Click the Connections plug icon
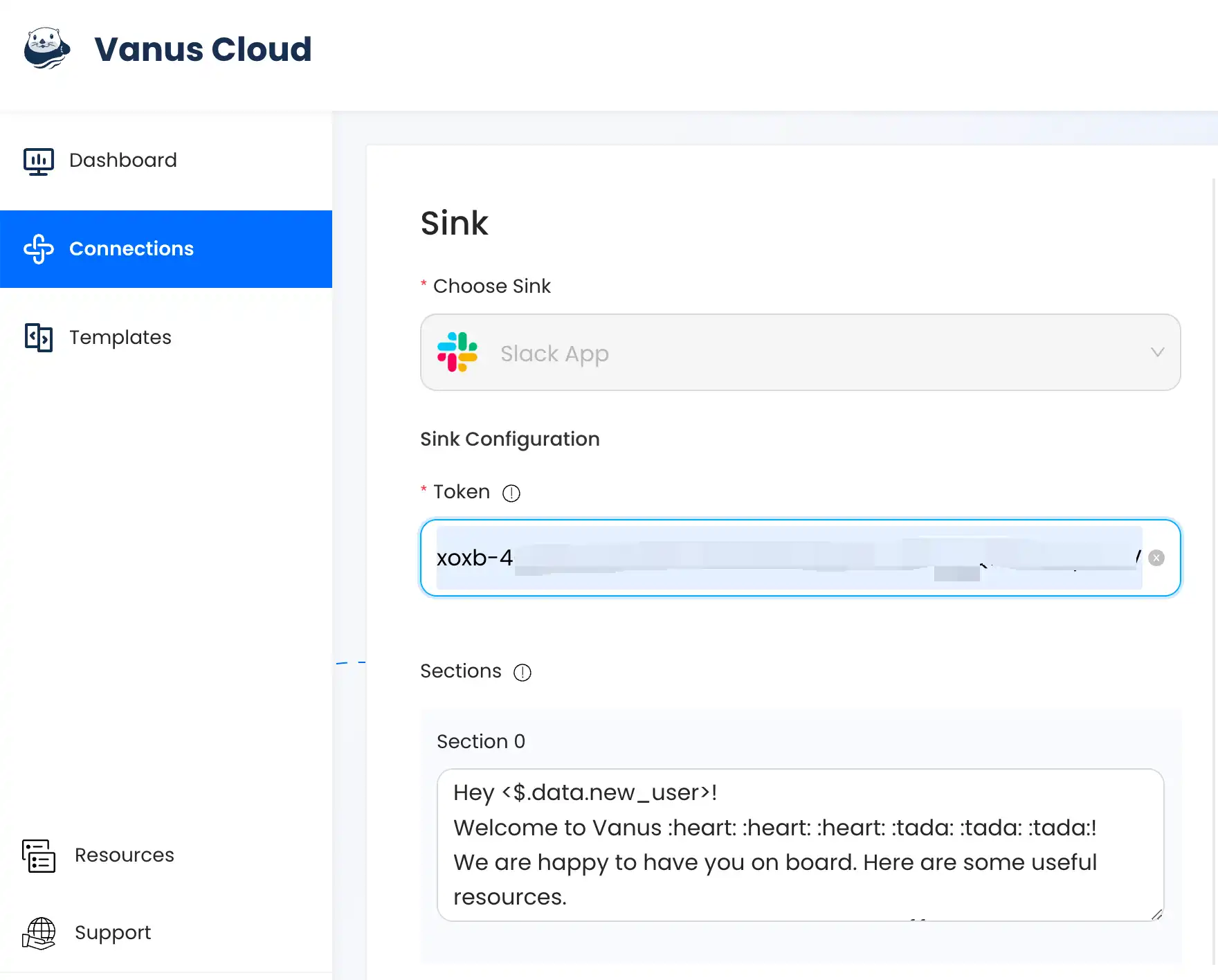1218x980 pixels. [39, 249]
